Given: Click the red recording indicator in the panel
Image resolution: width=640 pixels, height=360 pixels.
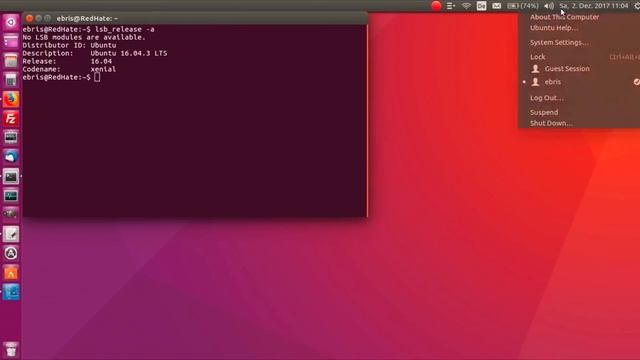Looking at the screenshot, I should [436, 6].
